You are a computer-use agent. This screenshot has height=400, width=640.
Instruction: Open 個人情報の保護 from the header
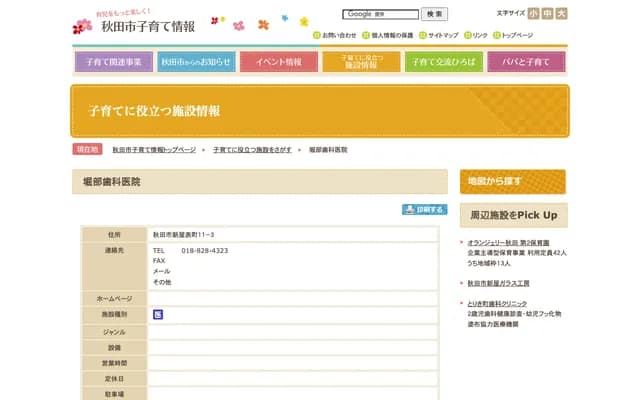tap(392, 35)
